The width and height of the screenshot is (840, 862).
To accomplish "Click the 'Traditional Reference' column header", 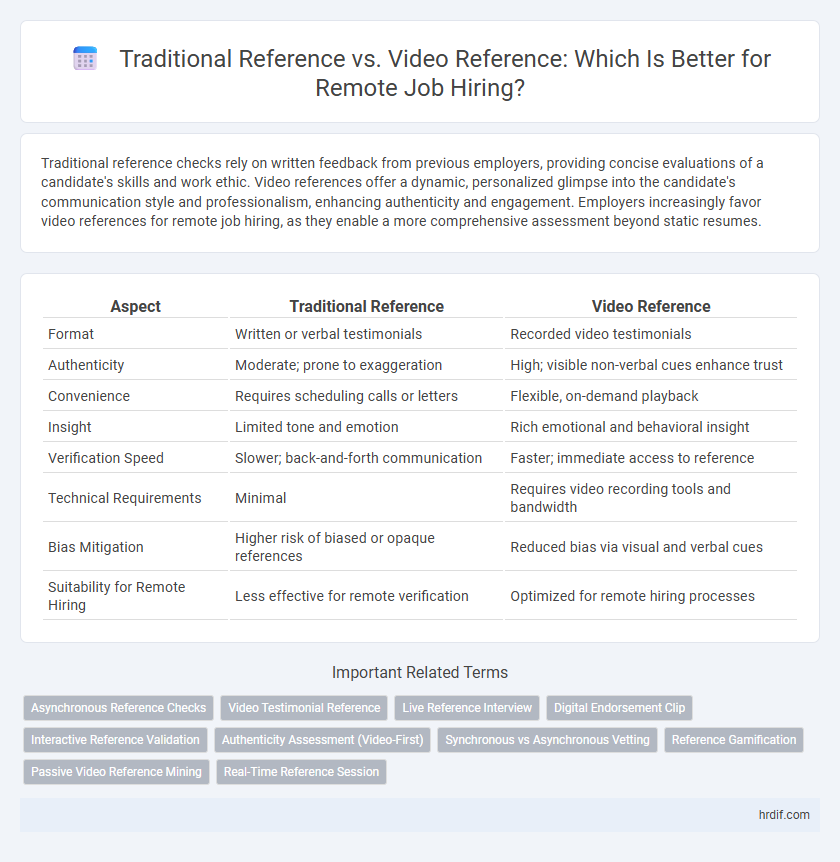I will pyautogui.click(x=367, y=306).
